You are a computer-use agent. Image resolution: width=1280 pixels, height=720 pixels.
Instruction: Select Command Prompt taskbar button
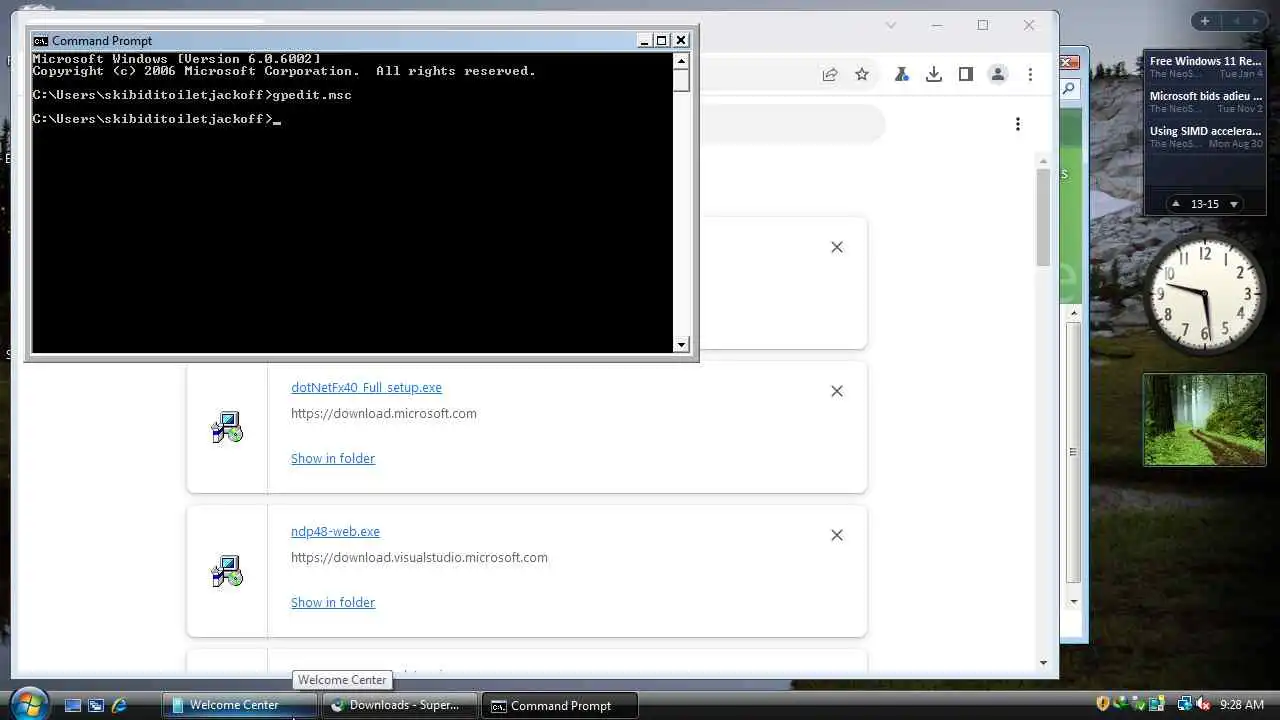(x=559, y=705)
